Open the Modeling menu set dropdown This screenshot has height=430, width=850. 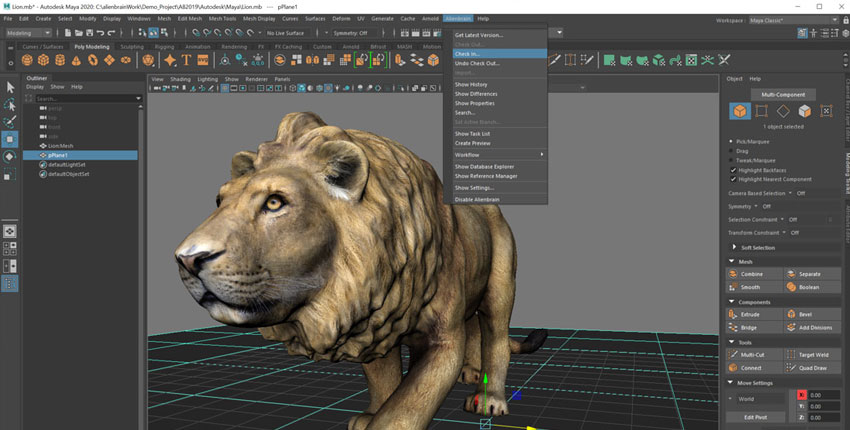[x=28, y=33]
